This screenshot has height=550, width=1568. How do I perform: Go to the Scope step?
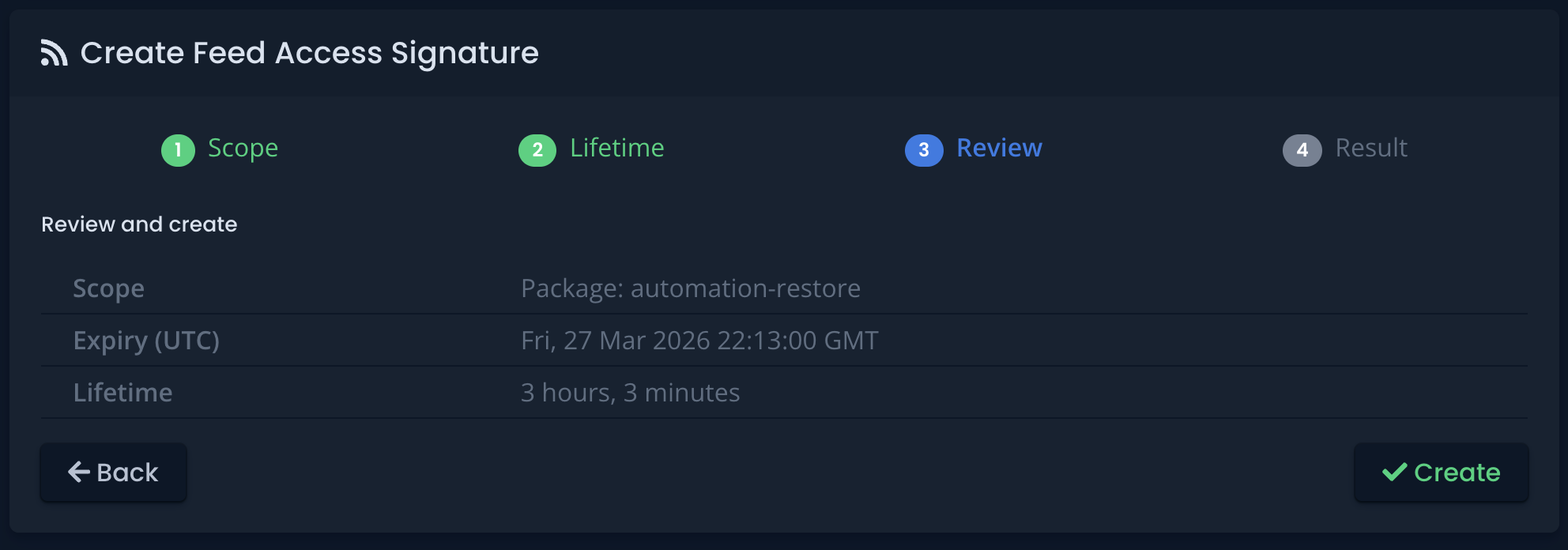coord(243,148)
